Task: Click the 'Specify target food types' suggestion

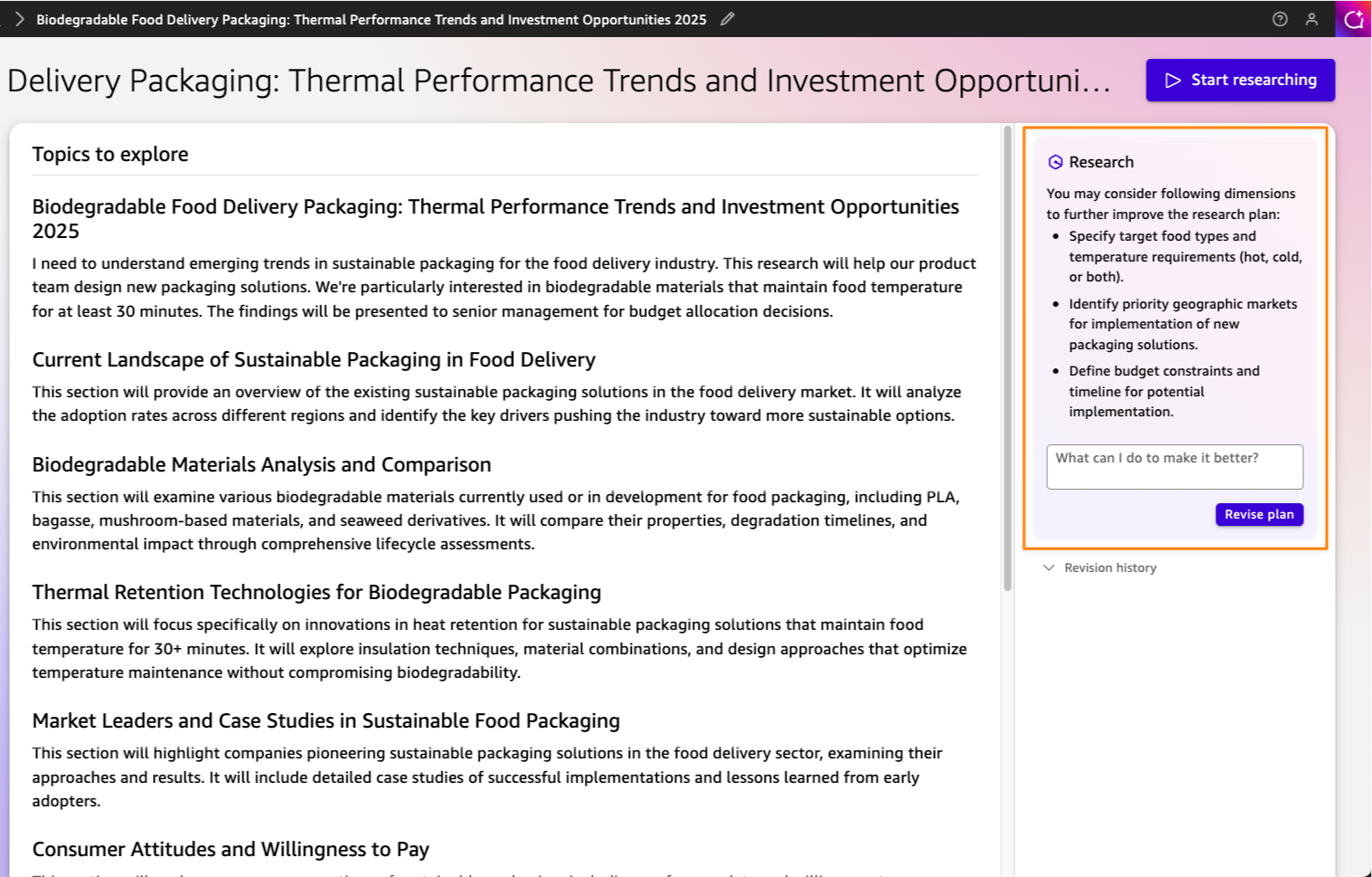Action: [x=1185, y=256]
